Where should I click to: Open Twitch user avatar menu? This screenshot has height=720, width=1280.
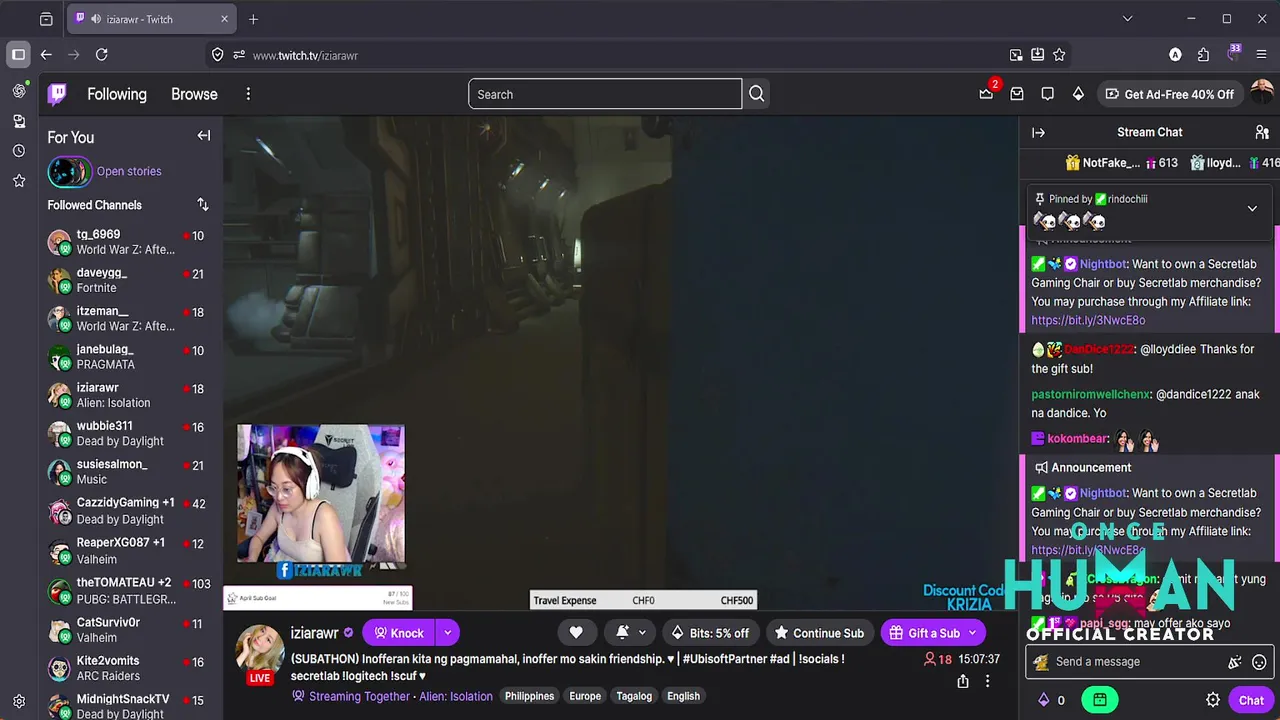[1262, 94]
